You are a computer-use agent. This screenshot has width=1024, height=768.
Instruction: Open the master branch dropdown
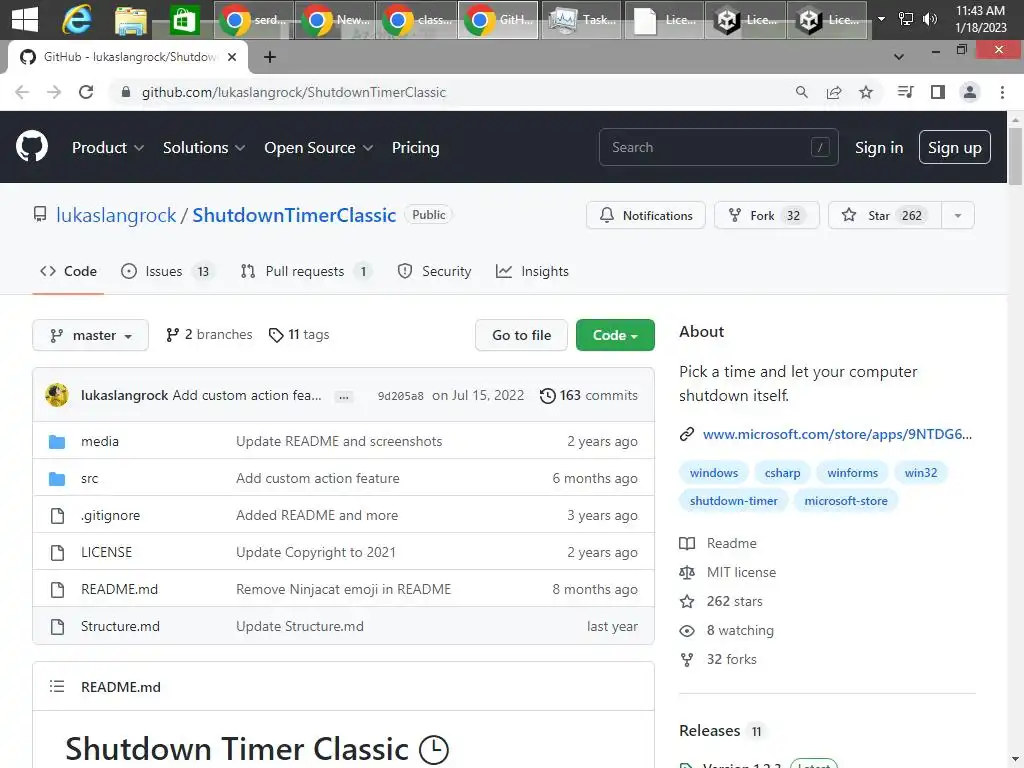click(91, 335)
